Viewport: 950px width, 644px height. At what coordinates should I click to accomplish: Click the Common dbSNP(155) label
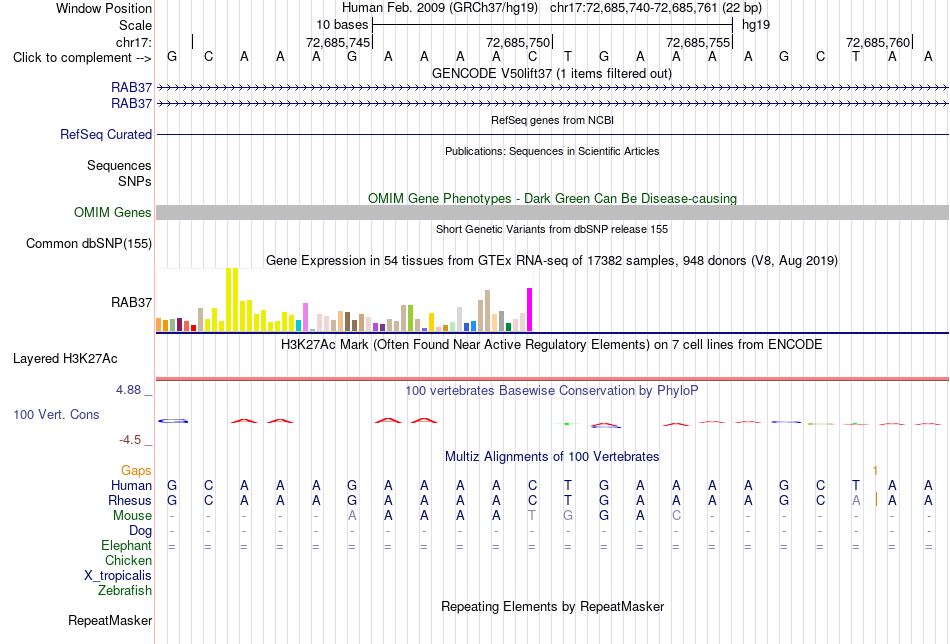(x=88, y=244)
